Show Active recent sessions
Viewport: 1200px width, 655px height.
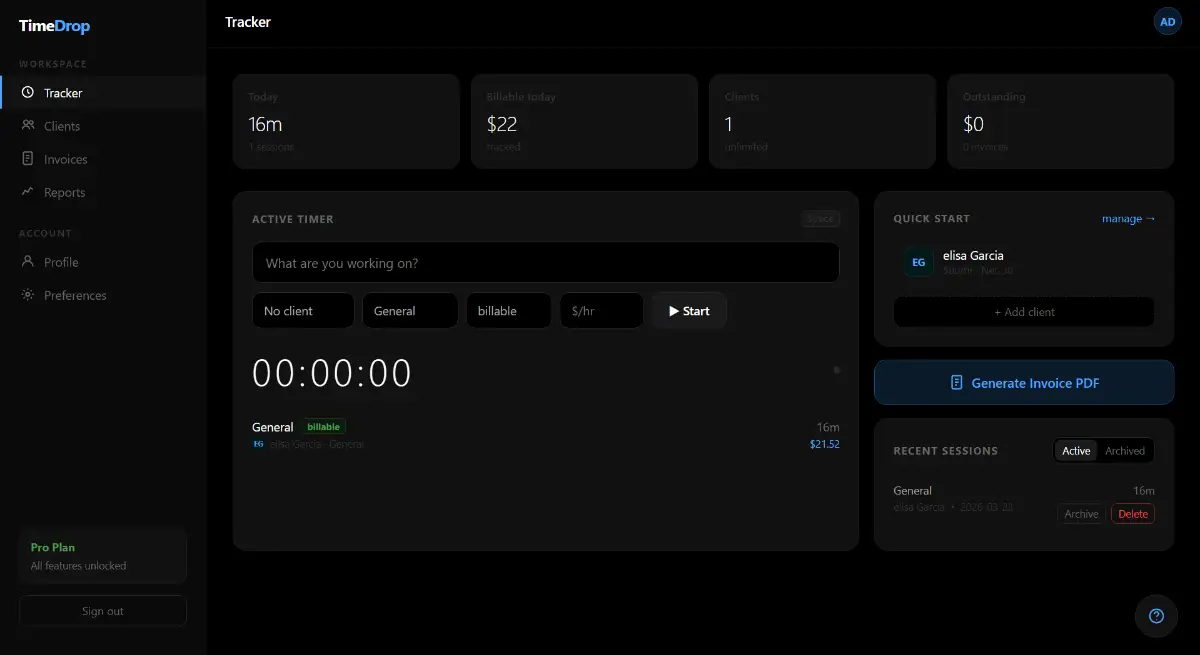tap(1076, 451)
